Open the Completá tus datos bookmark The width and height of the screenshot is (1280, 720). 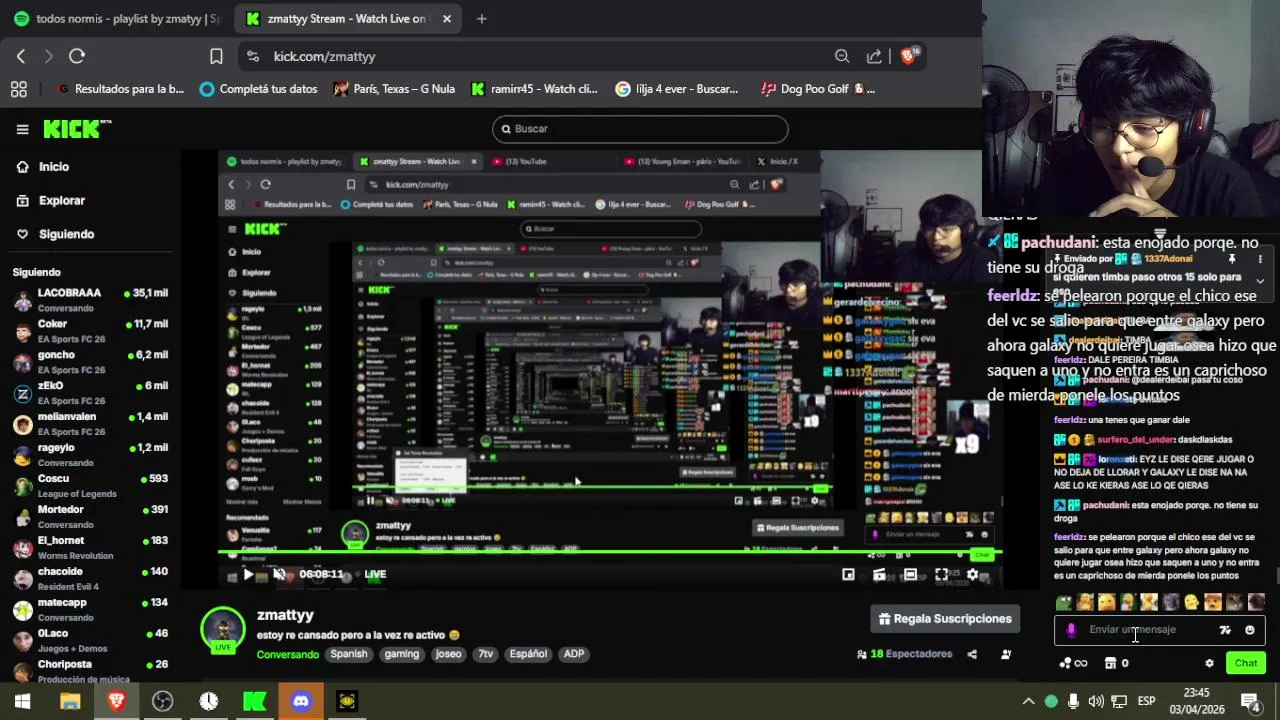point(259,89)
